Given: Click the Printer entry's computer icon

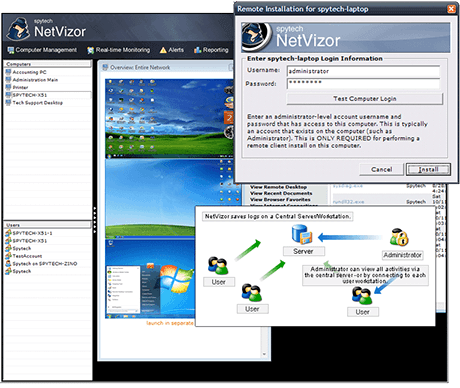Looking at the screenshot, I should tap(8, 87).
